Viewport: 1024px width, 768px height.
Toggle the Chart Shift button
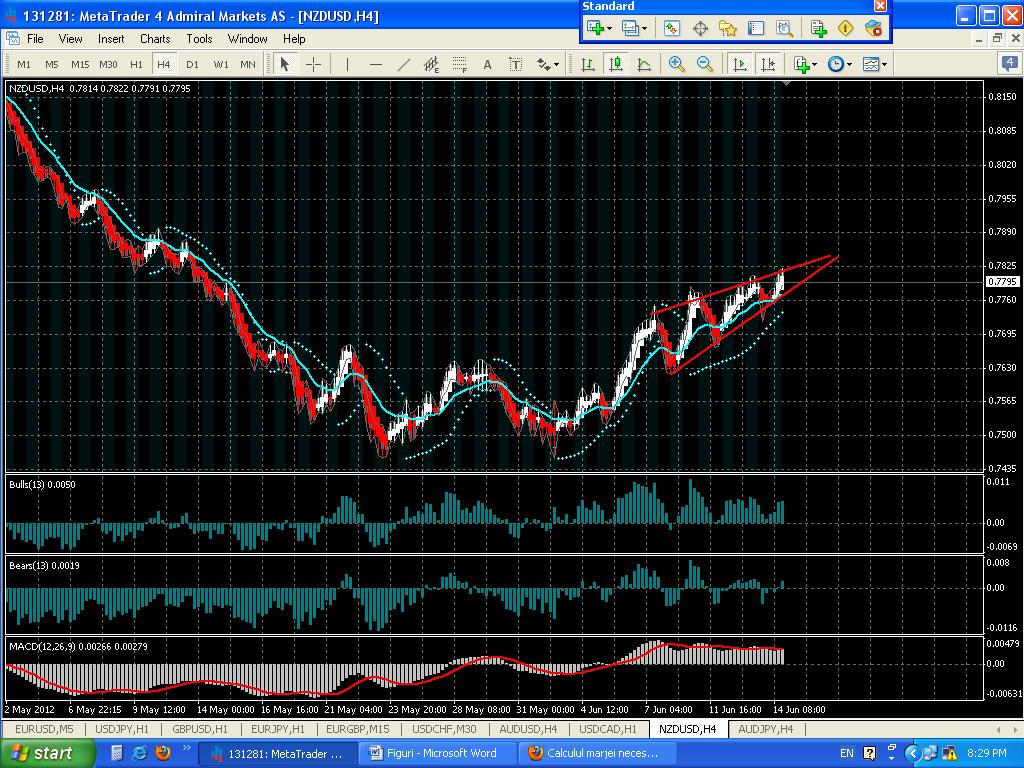coord(768,64)
